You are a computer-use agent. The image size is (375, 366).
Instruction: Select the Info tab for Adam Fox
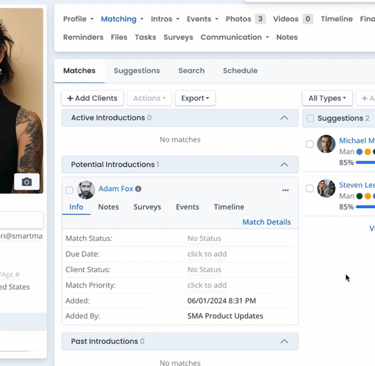(76, 207)
